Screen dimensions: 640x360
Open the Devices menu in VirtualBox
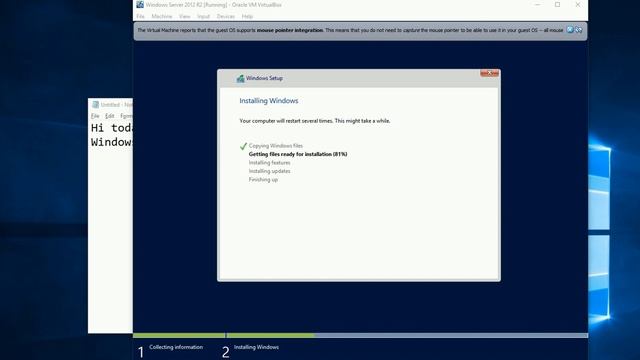(x=226, y=16)
